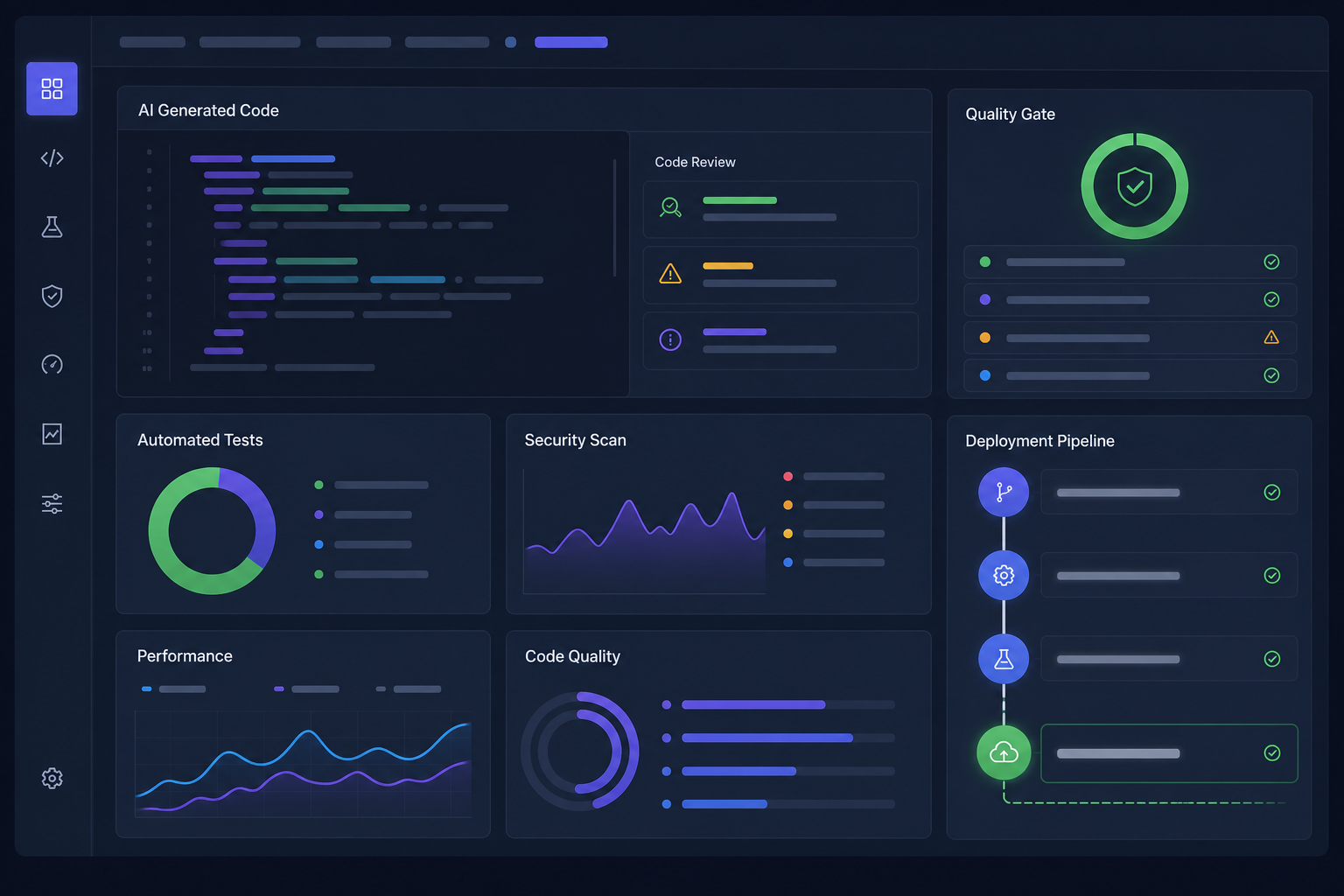Open the flask testing icon in sidebar
This screenshot has height=896, width=1344.
pos(52,227)
